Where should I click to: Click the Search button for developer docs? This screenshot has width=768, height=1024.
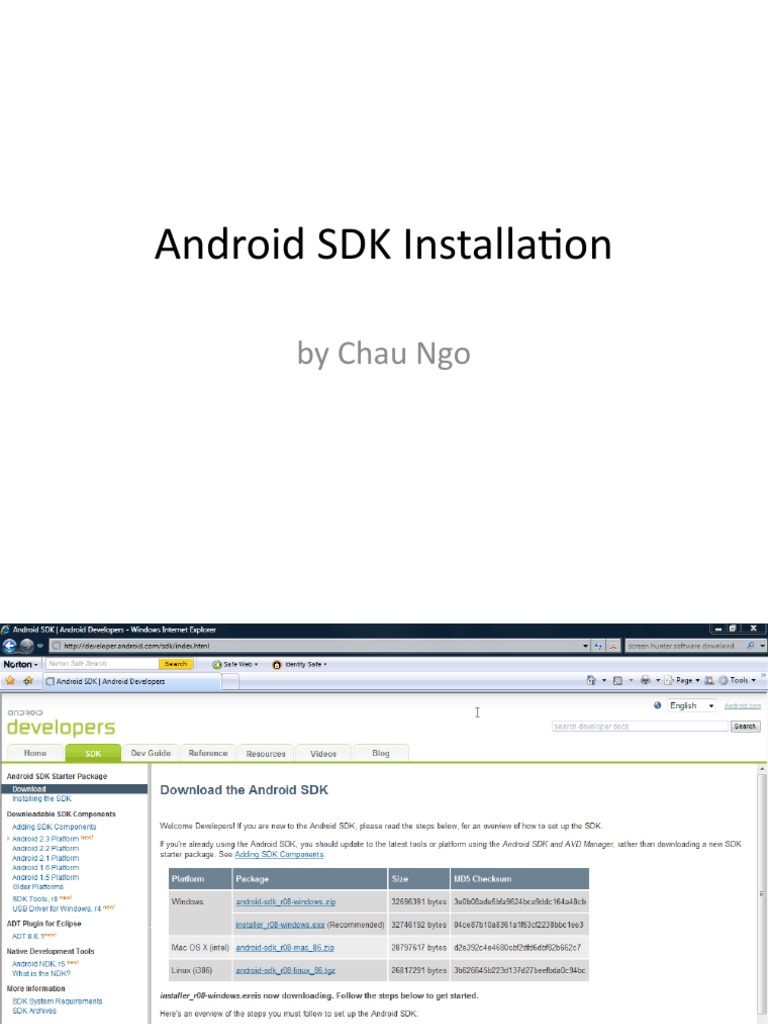tap(744, 726)
